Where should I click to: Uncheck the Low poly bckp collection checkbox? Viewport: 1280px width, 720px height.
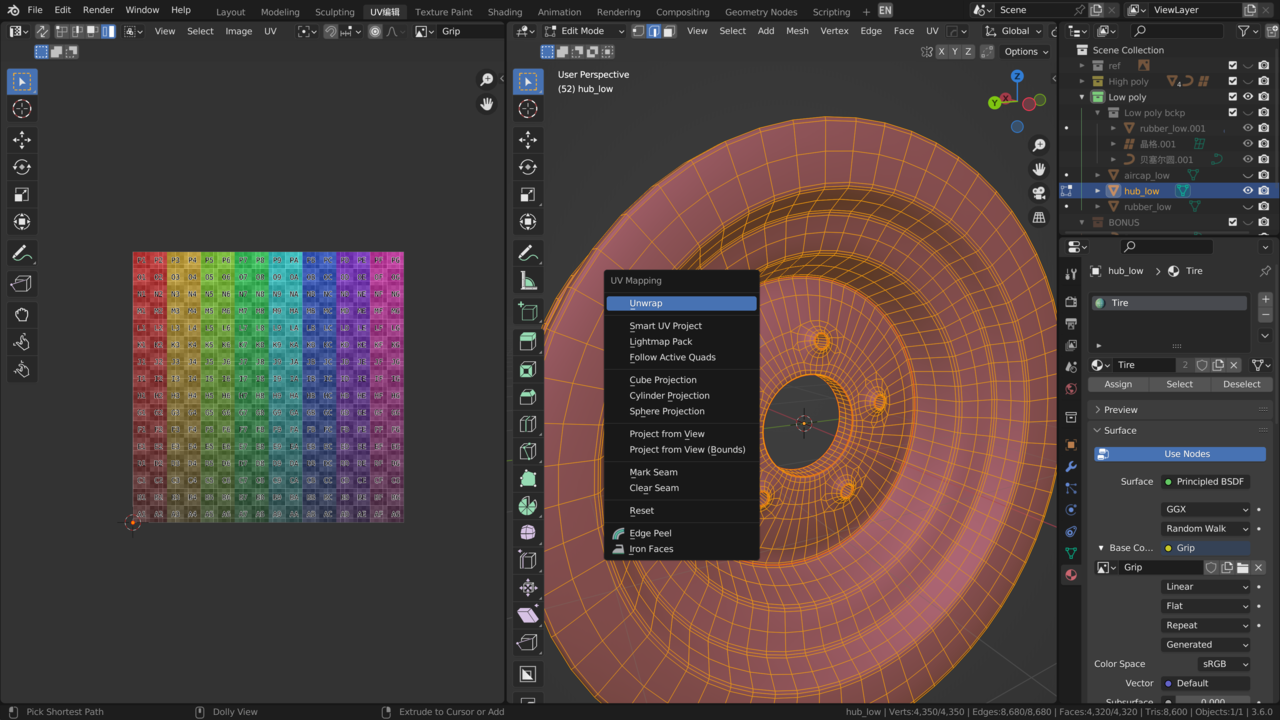[1232, 113]
